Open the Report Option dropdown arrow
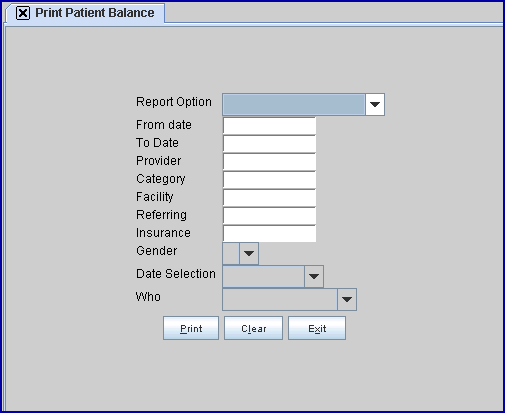The image size is (505, 413). click(x=375, y=105)
